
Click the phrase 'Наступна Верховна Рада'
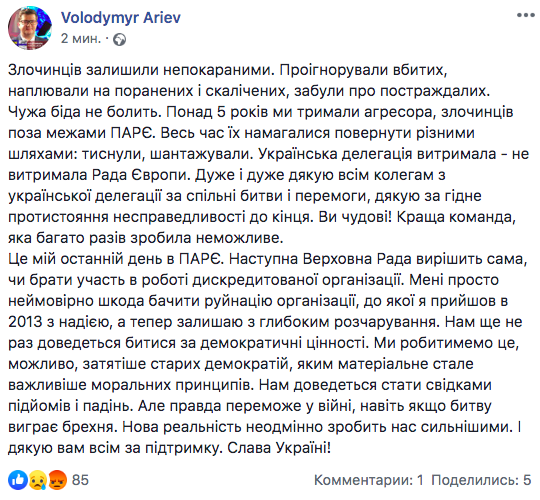[x=320, y=259]
